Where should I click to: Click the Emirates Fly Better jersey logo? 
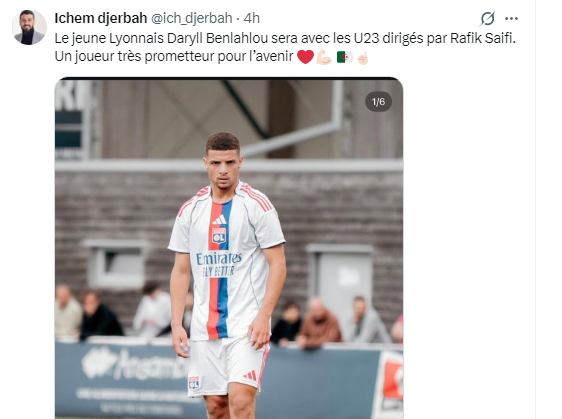click(x=219, y=264)
